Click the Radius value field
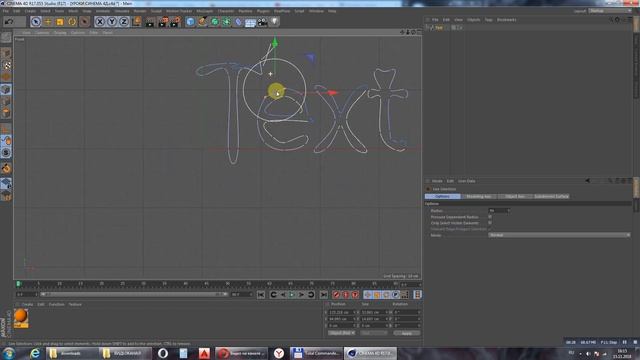This screenshot has height=360, width=640. 499,211
